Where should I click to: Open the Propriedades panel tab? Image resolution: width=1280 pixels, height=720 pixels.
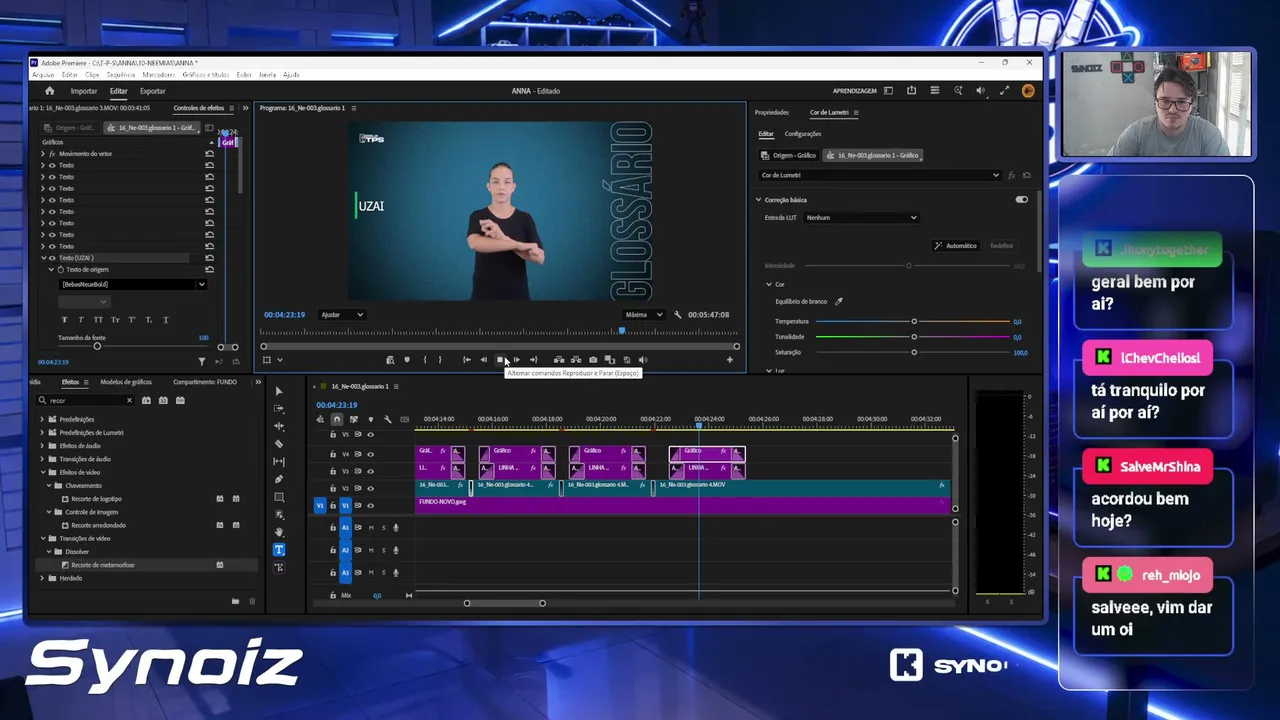click(x=772, y=112)
